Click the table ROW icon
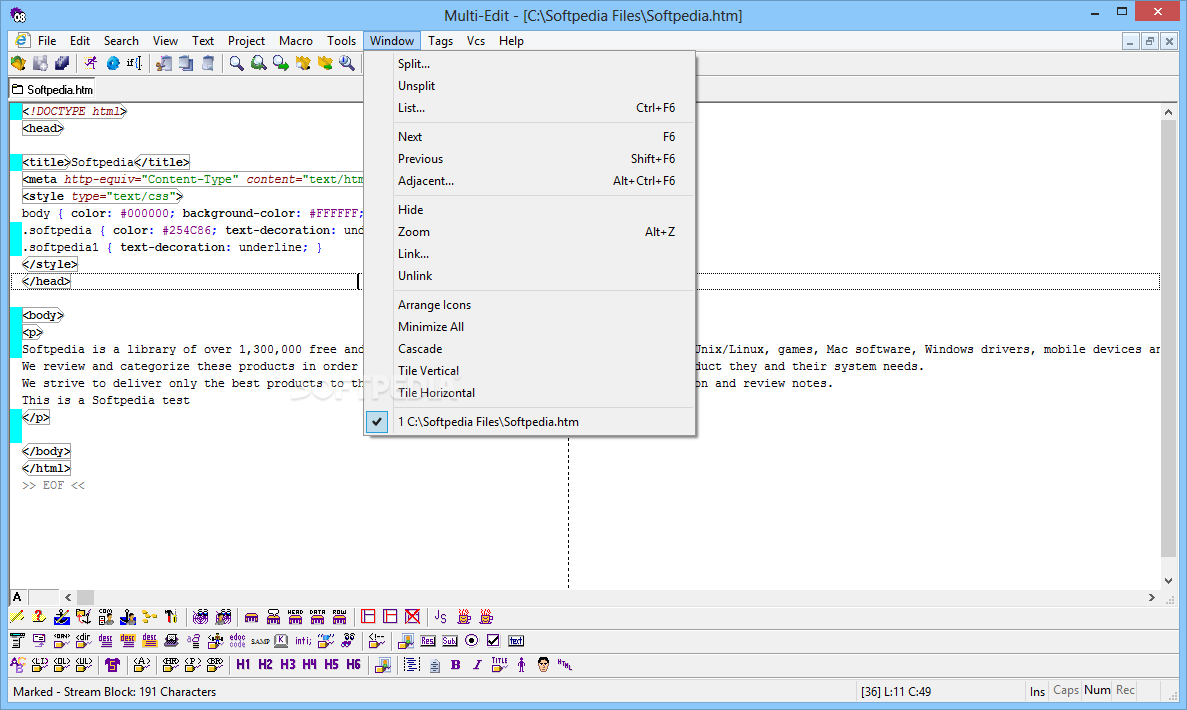1187x710 pixels. coord(339,617)
